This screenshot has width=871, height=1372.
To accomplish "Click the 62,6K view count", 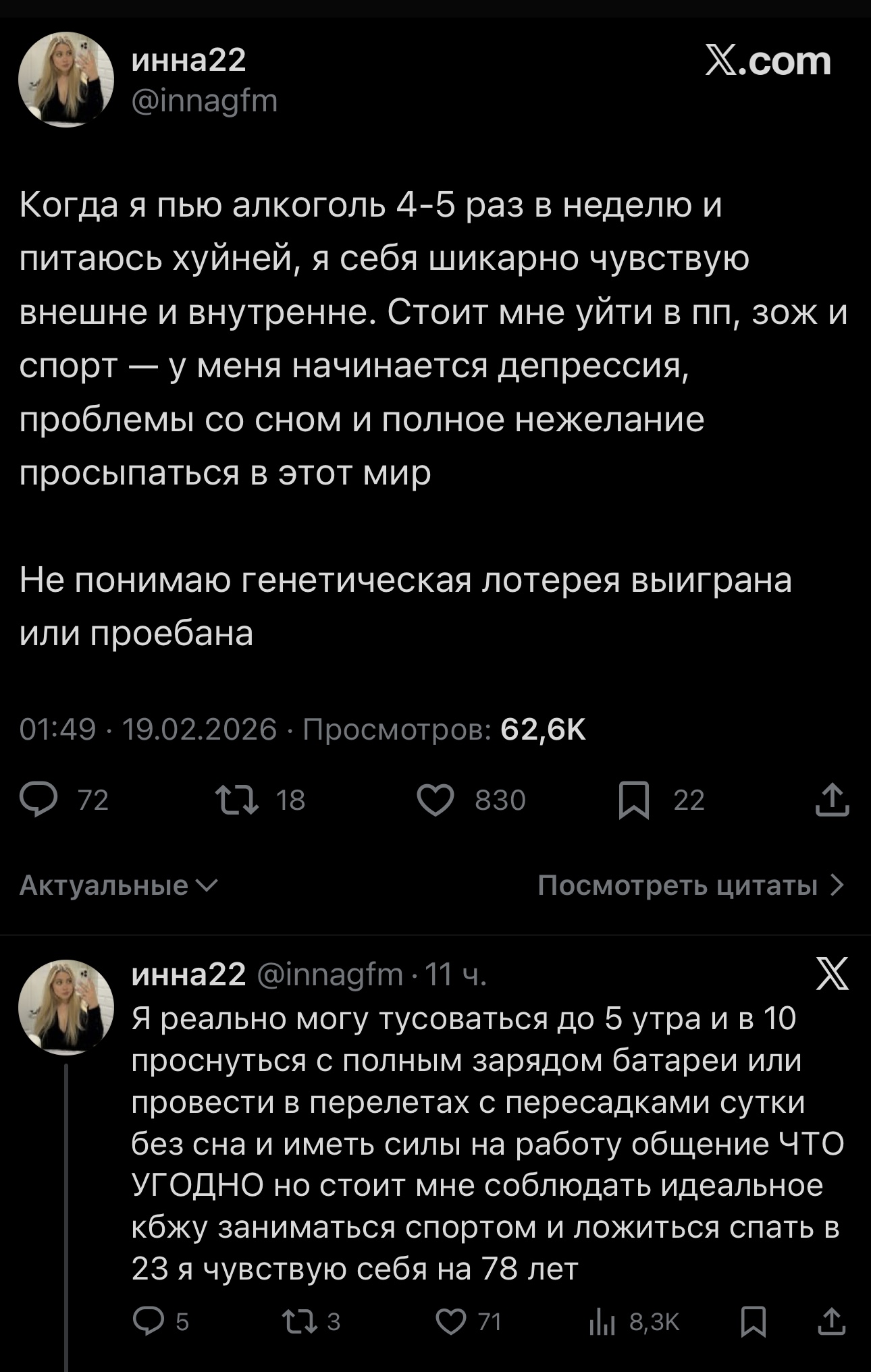I will click(543, 730).
